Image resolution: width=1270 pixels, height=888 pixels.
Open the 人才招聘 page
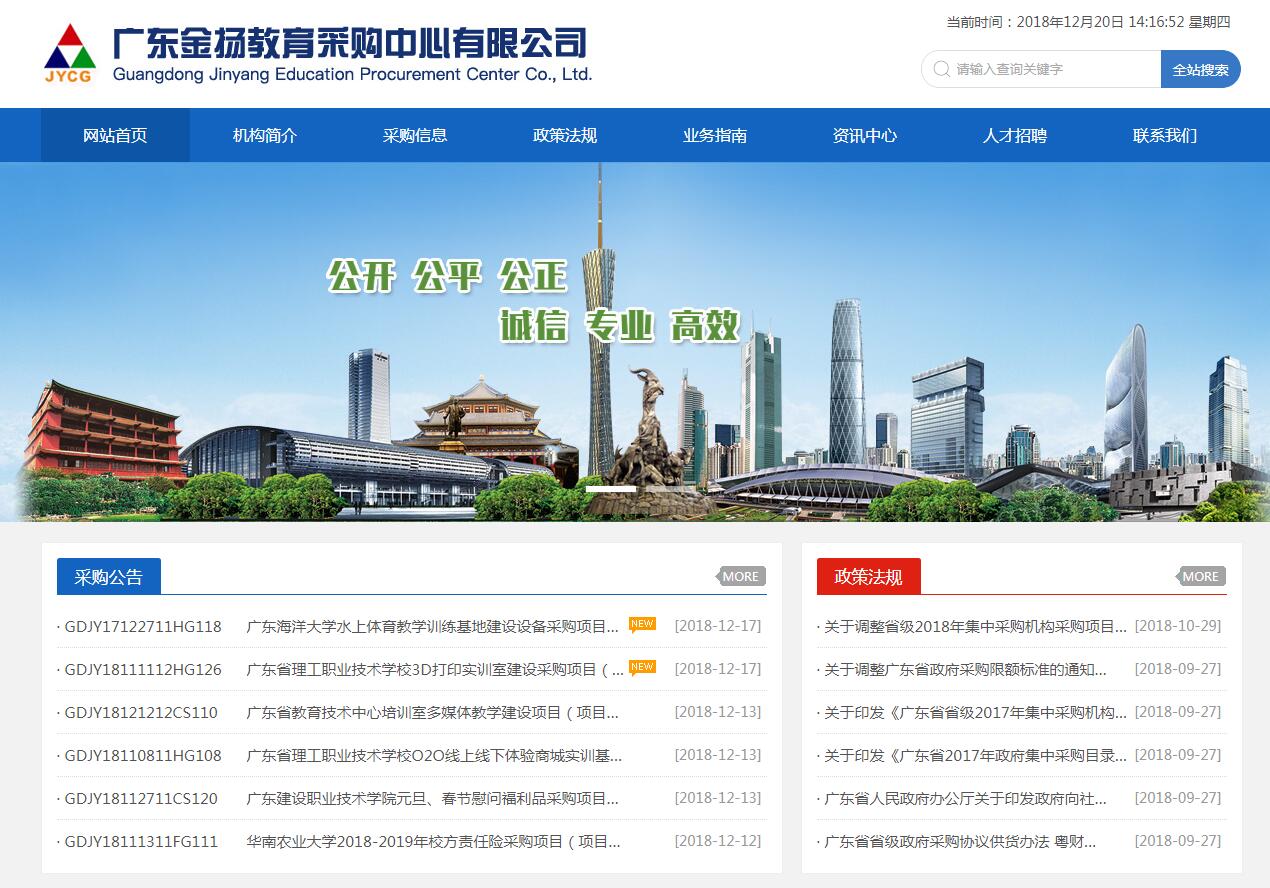[1015, 136]
